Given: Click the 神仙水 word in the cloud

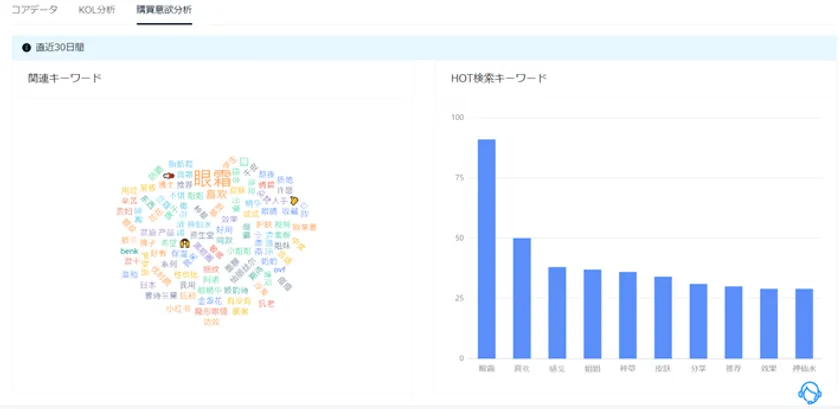Looking at the screenshot, I should coord(199,224).
